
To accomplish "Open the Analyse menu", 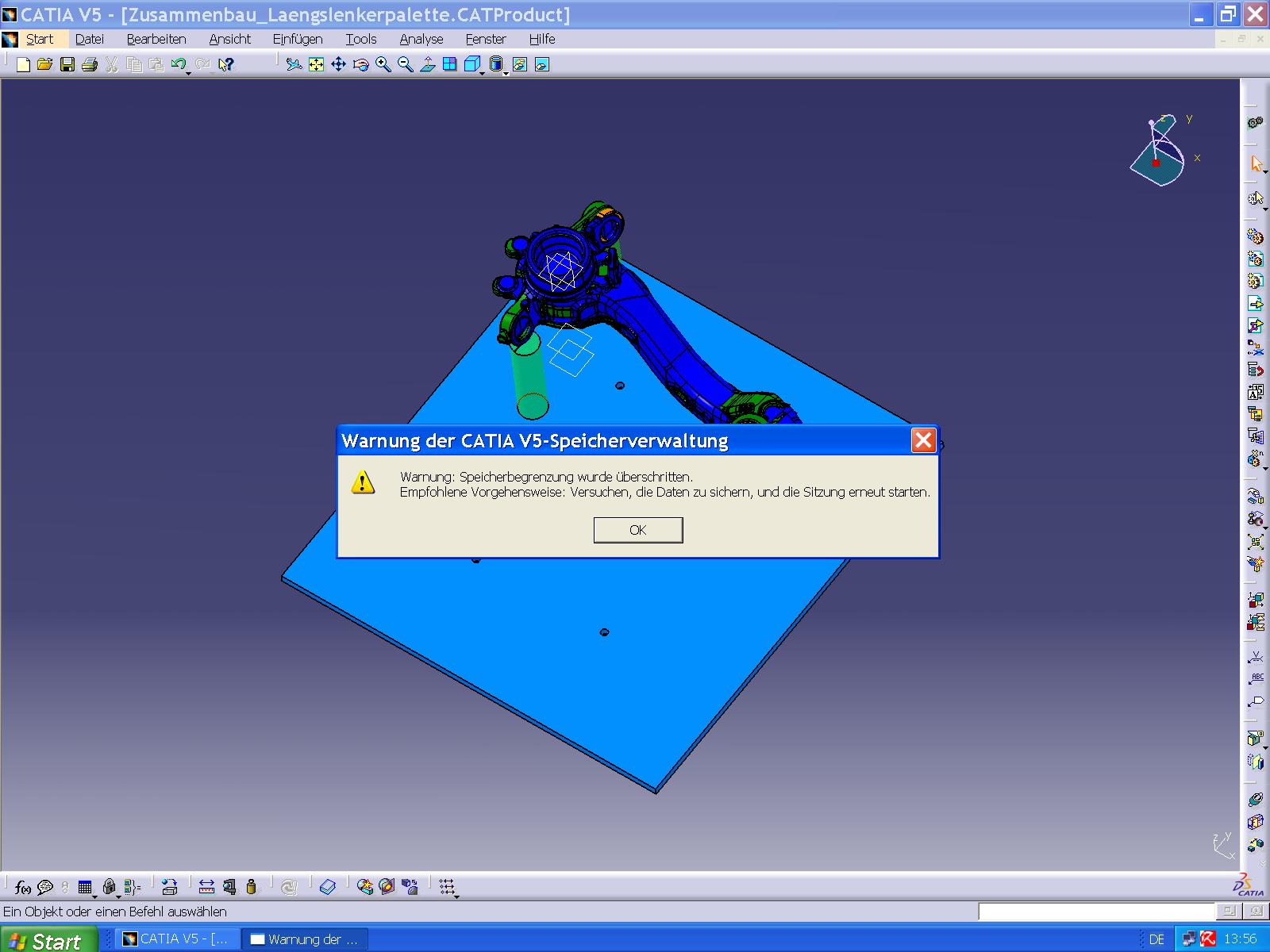I will (x=421, y=39).
